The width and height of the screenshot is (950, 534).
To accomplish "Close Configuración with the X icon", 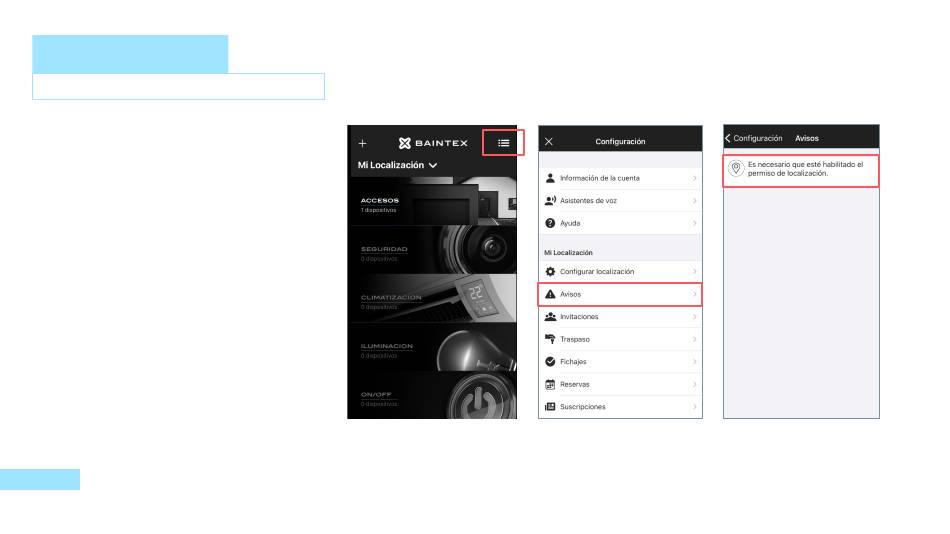I will click(x=548, y=141).
